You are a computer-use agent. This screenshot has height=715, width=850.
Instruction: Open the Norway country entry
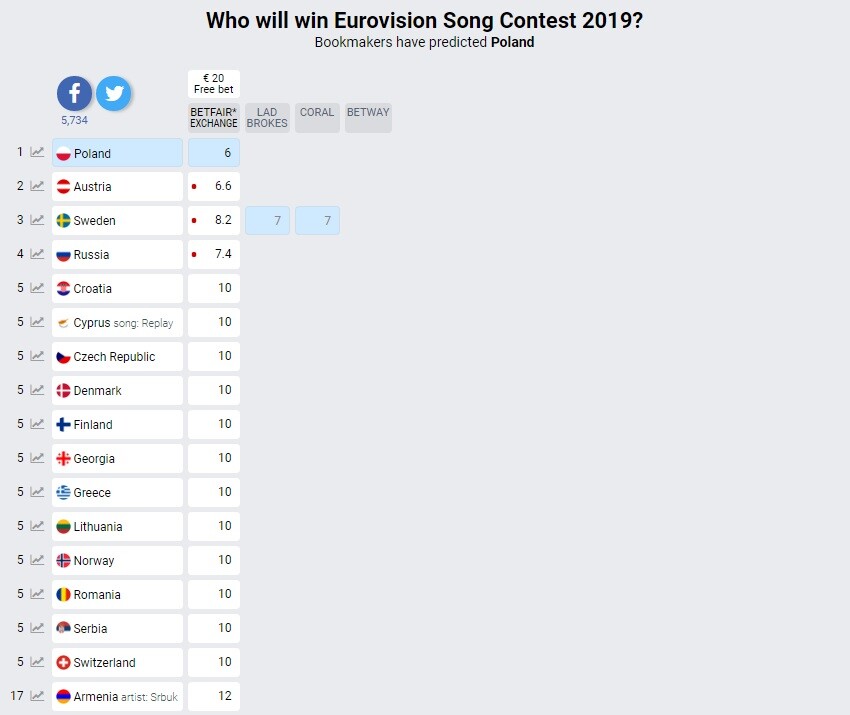tap(117, 561)
